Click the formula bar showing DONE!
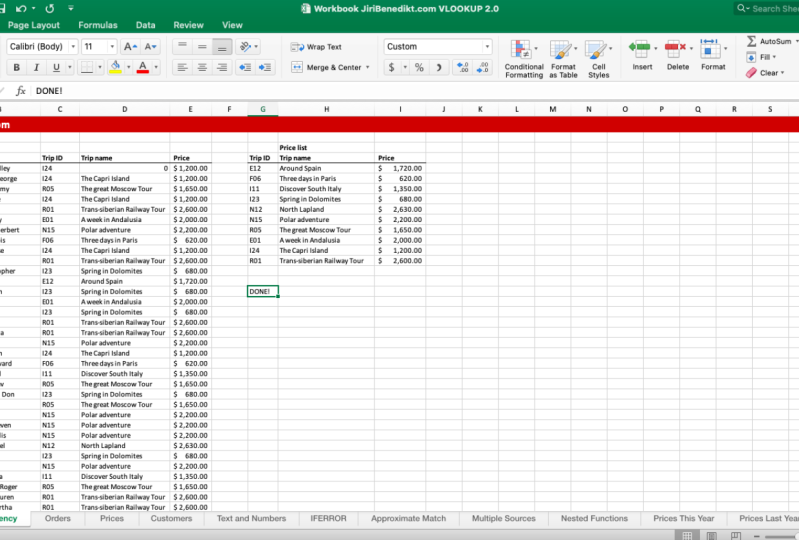The width and height of the screenshot is (799, 540). pos(415,91)
